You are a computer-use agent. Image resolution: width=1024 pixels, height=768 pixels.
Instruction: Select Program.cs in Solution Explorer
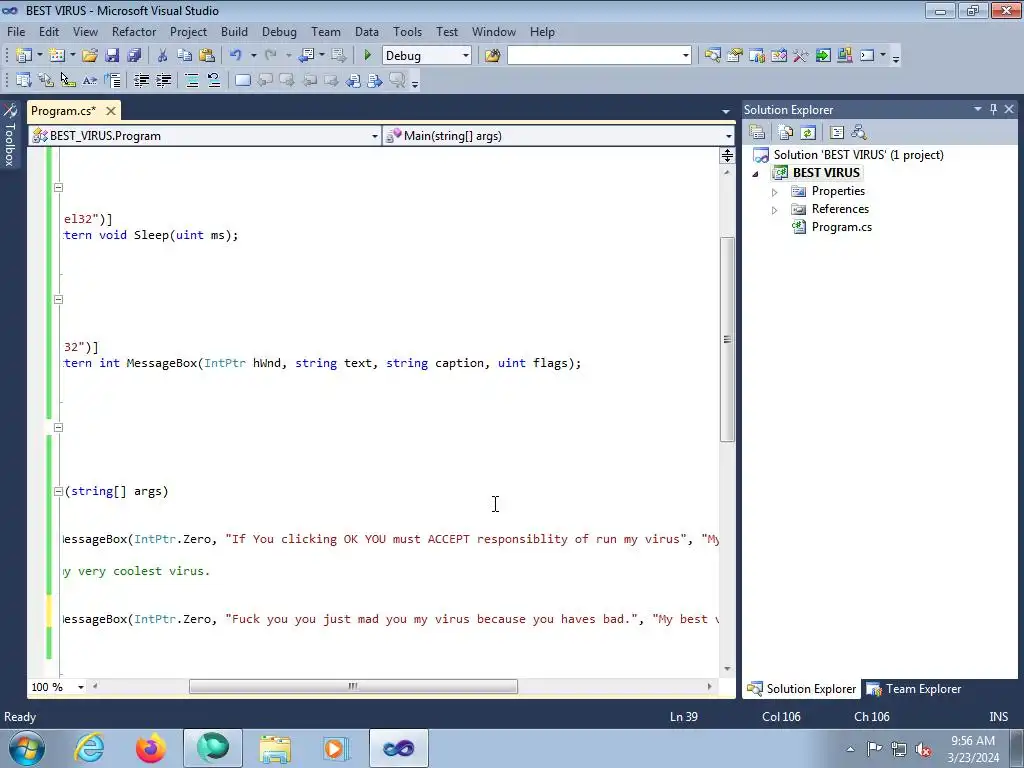841,227
